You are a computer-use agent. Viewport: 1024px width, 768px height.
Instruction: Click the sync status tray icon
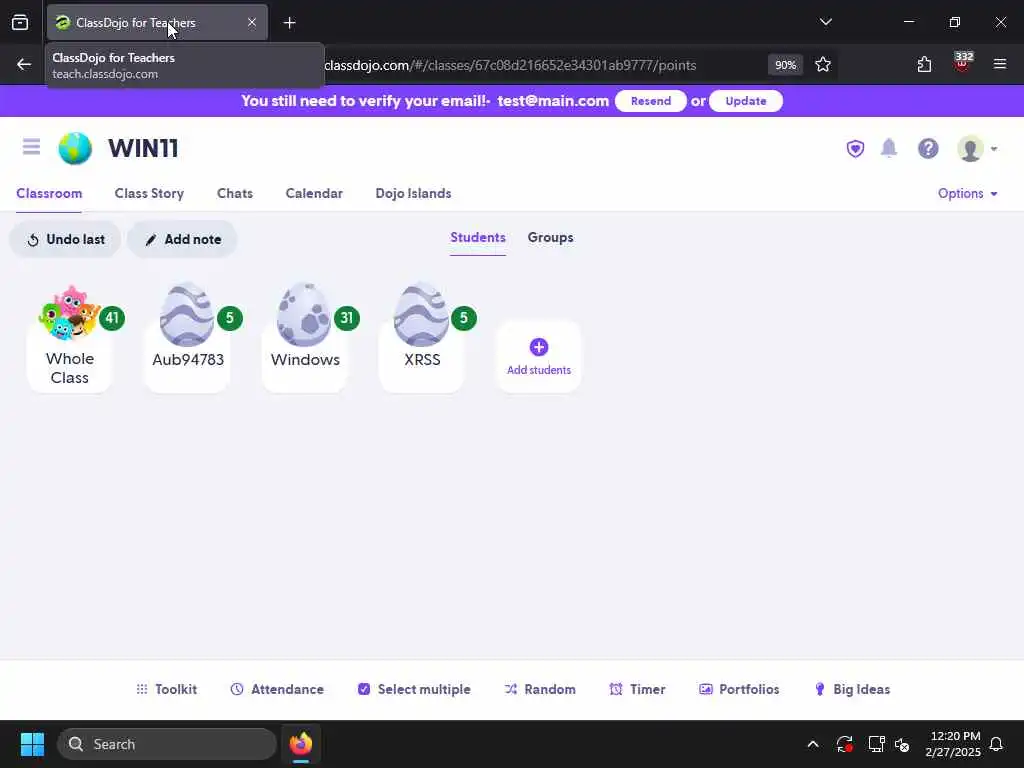click(x=844, y=744)
